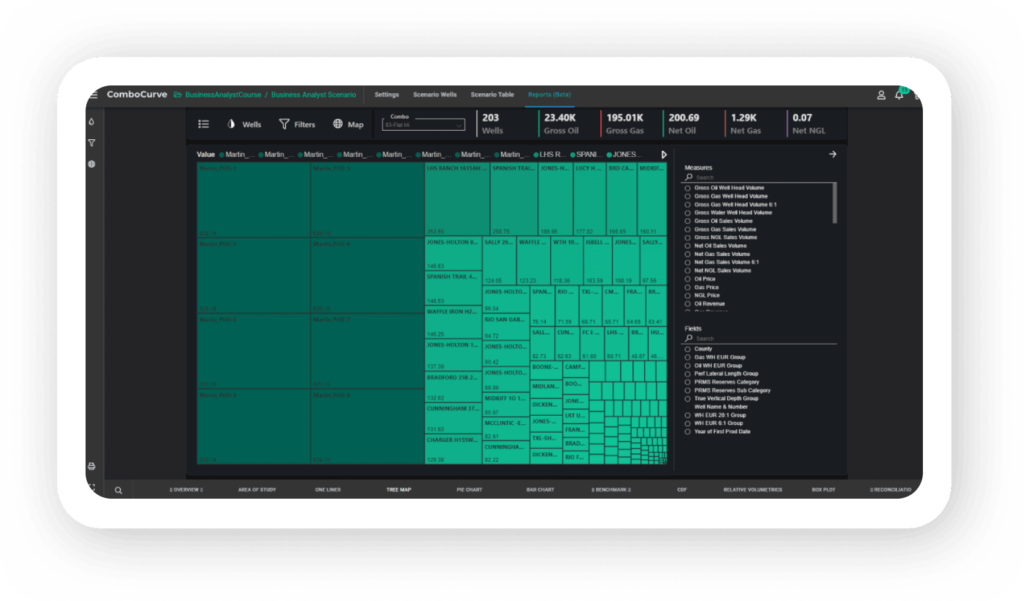The image size is (1024, 601).
Task: Open the Combo dropdown selector
Action: pyautogui.click(x=425, y=124)
